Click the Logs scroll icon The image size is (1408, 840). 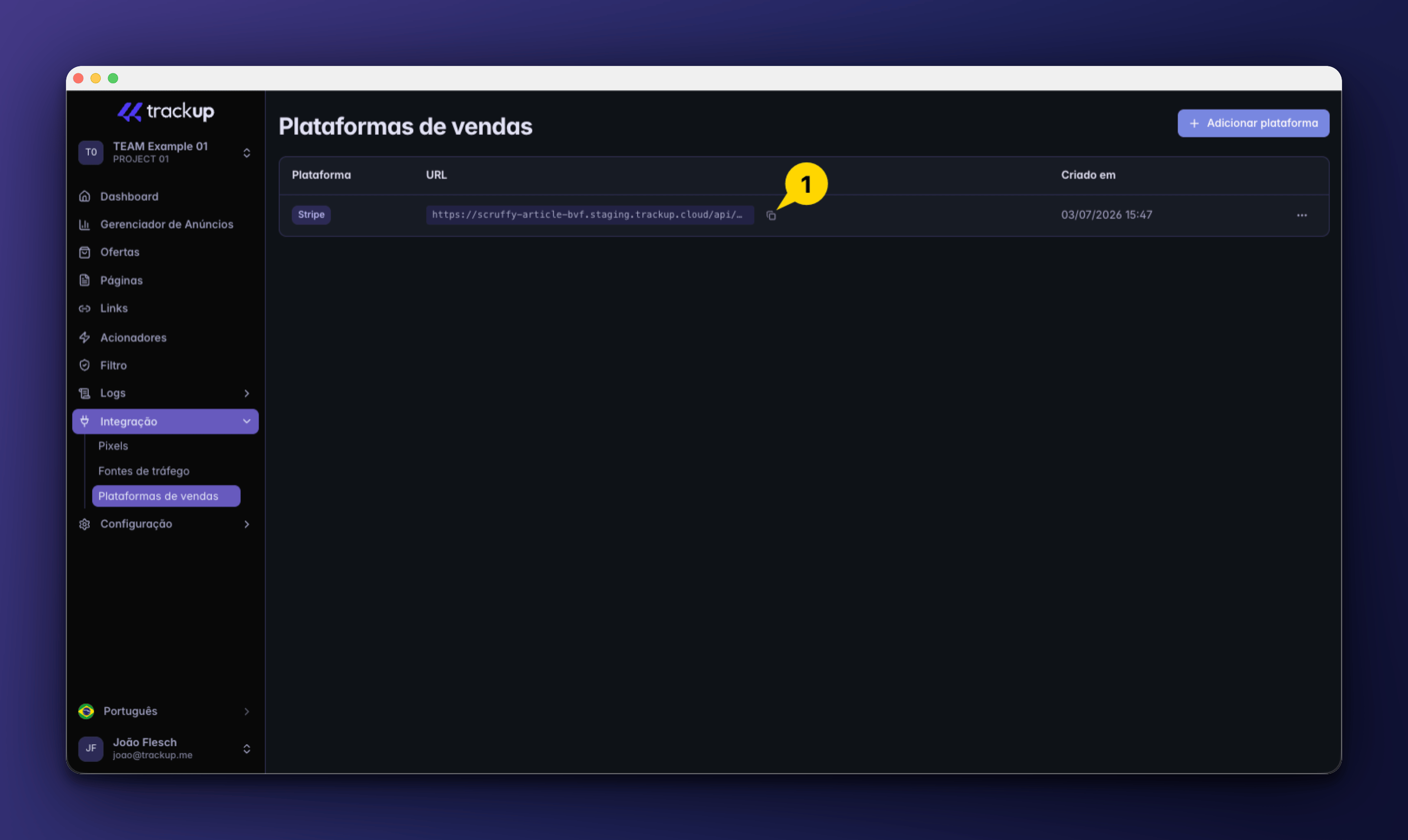(x=84, y=393)
